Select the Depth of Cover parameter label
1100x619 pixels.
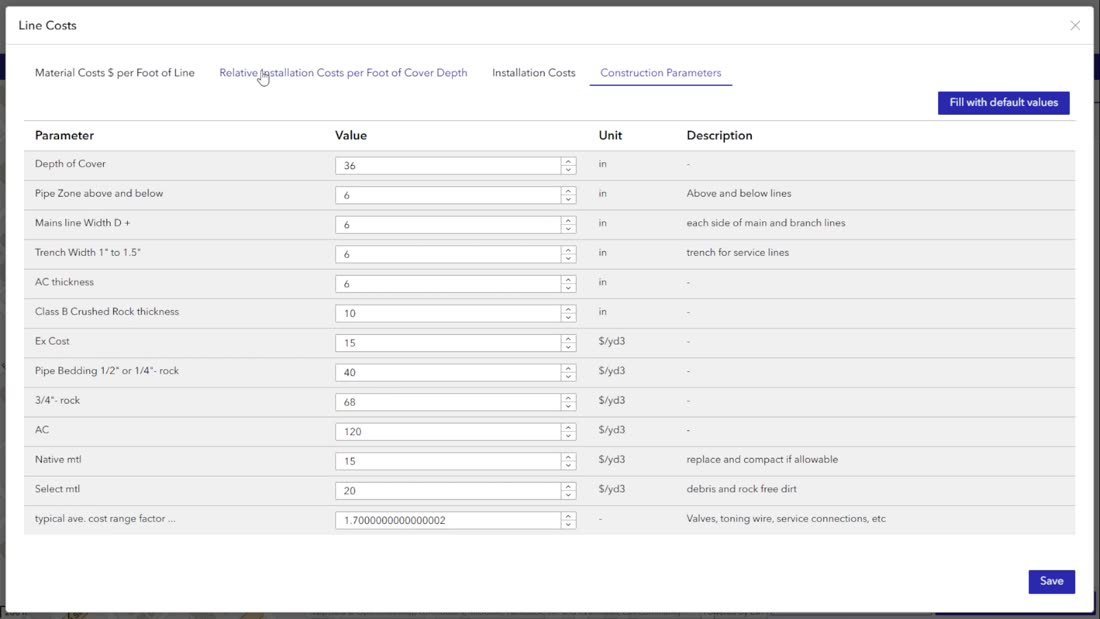coord(70,164)
